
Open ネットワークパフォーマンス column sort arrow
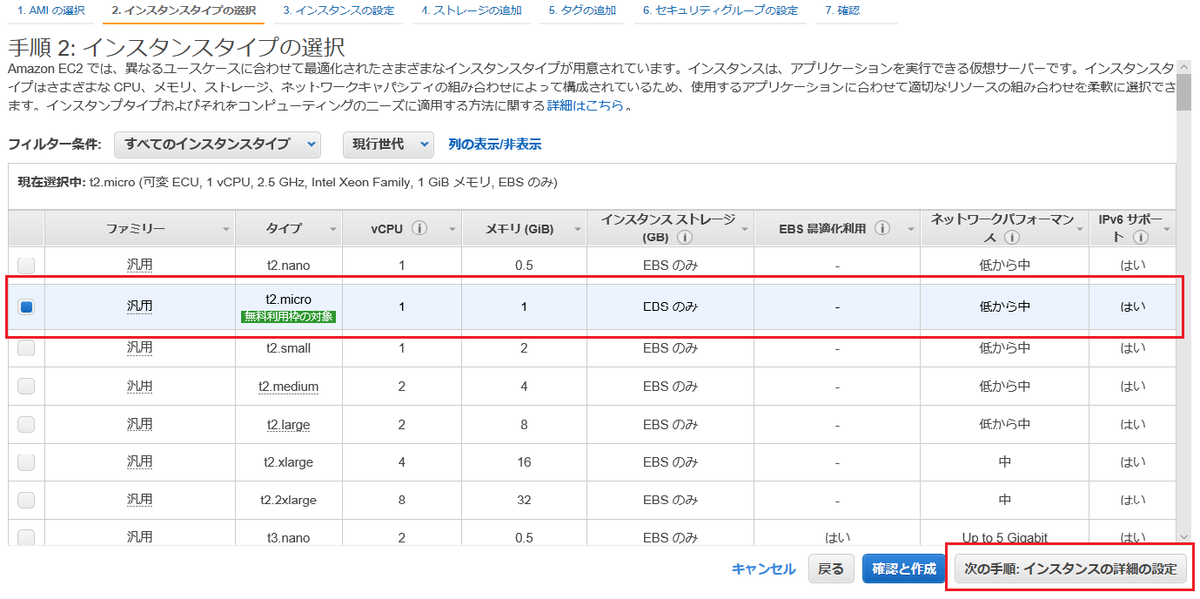coord(1078,229)
